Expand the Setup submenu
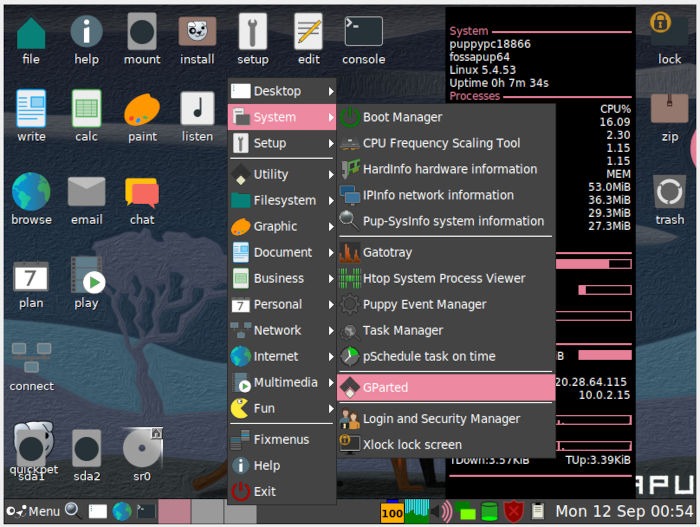 282,143
